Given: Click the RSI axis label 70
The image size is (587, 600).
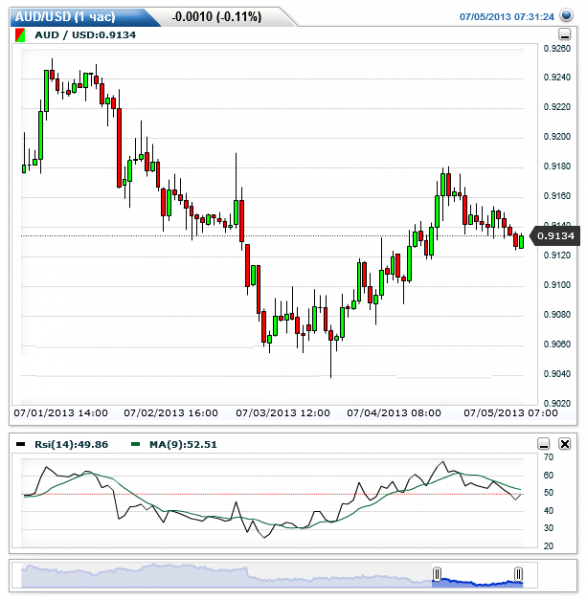Looking at the screenshot, I should 549,457.
